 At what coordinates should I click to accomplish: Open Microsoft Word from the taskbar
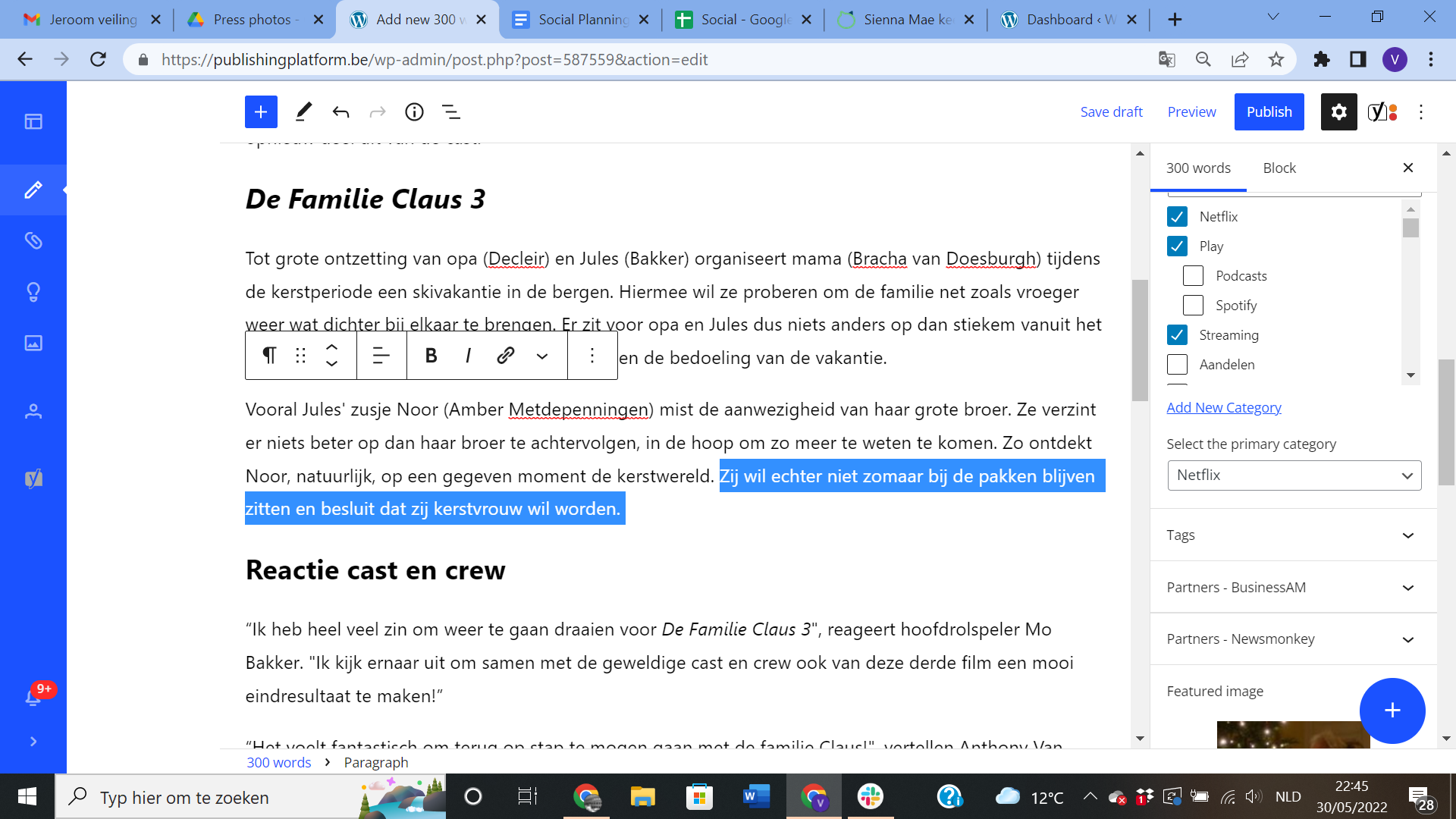point(756,797)
